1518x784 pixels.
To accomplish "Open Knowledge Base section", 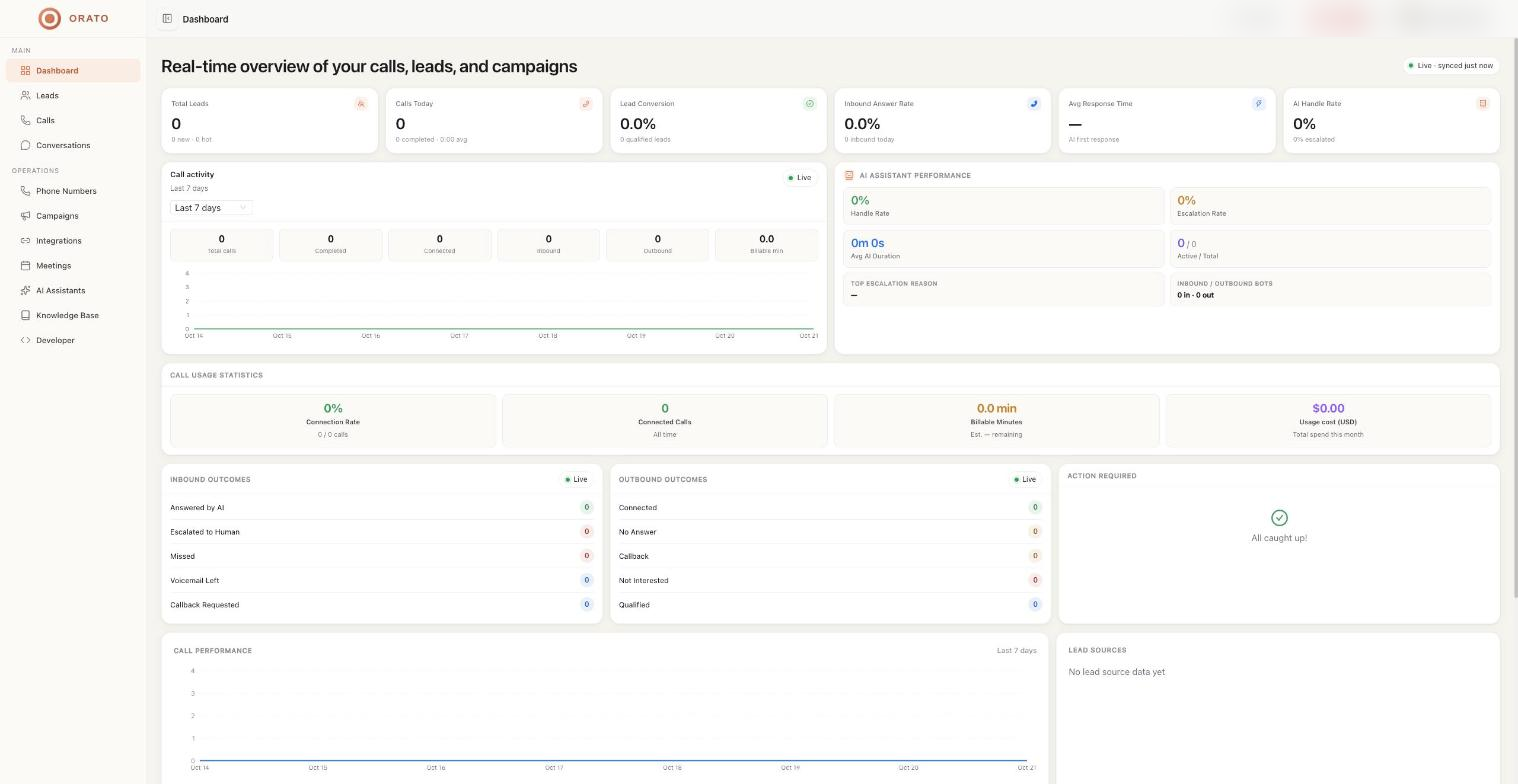I will tap(73, 315).
